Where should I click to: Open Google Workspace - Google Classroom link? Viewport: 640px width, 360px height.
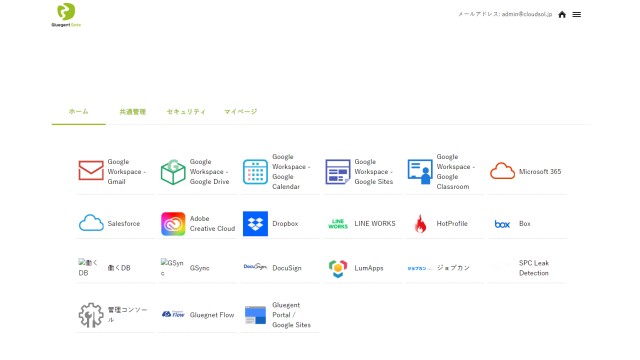[456, 172]
